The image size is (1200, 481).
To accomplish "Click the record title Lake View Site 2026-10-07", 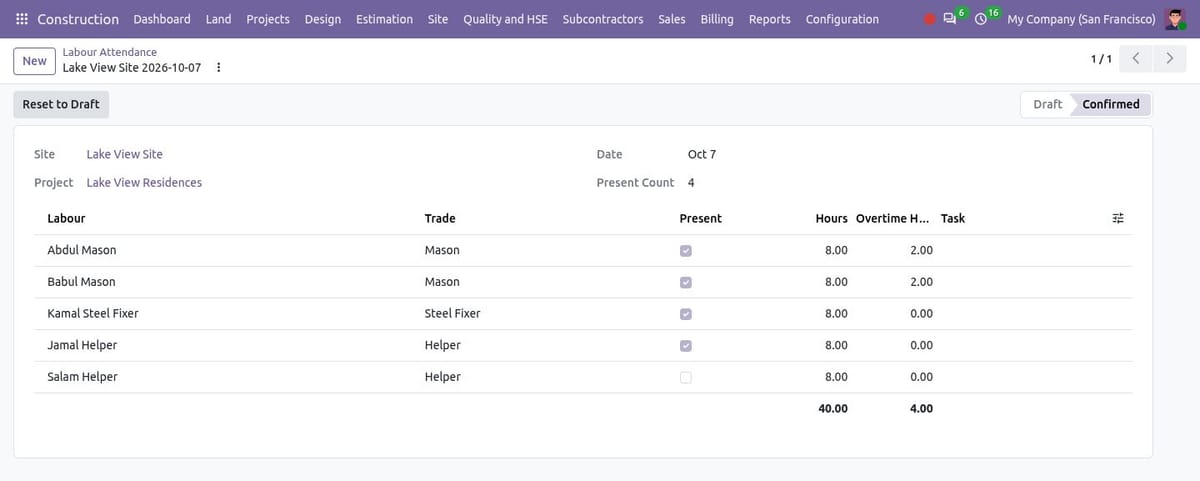I will tap(131, 68).
